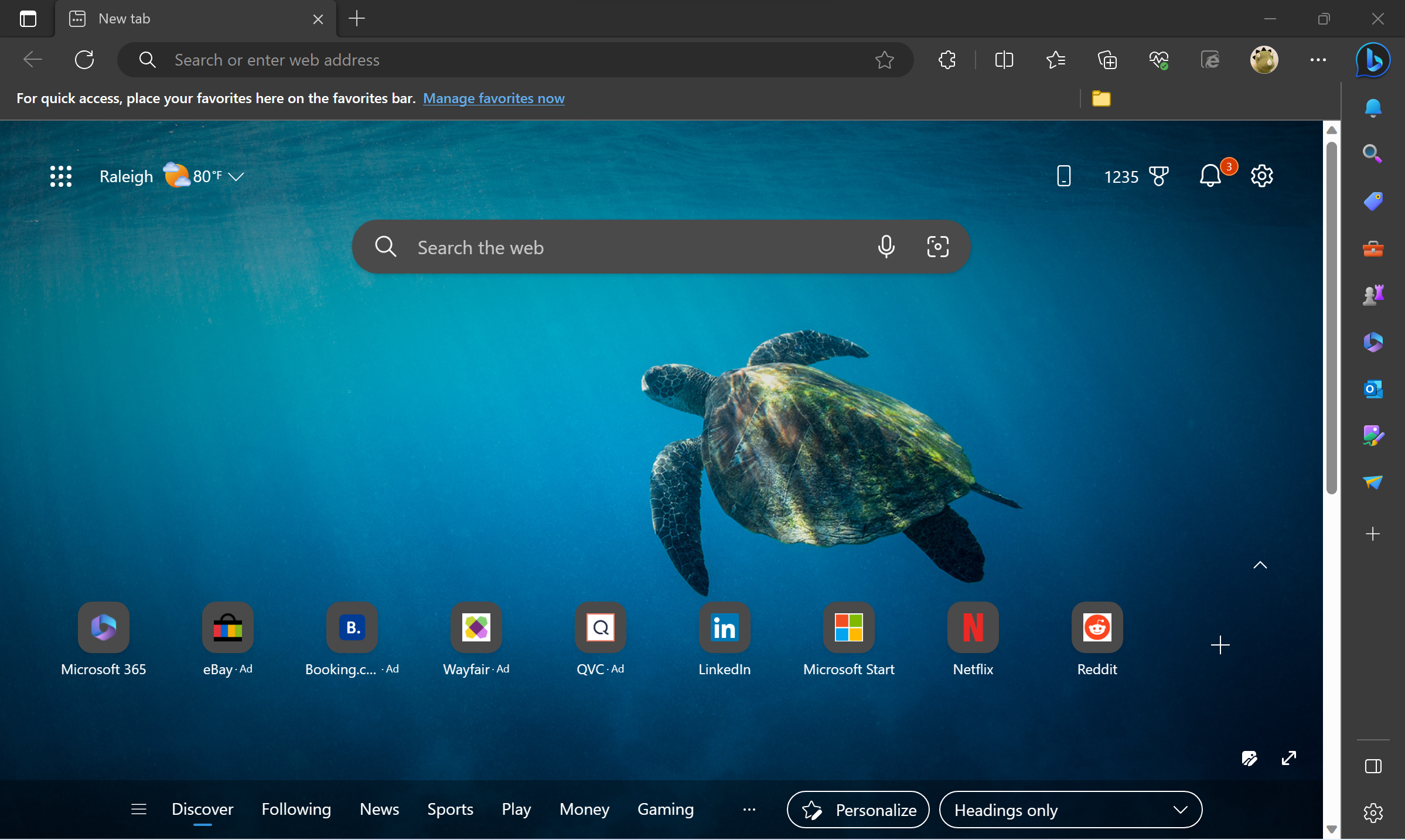Click the Extensions puzzle icon

(x=947, y=60)
